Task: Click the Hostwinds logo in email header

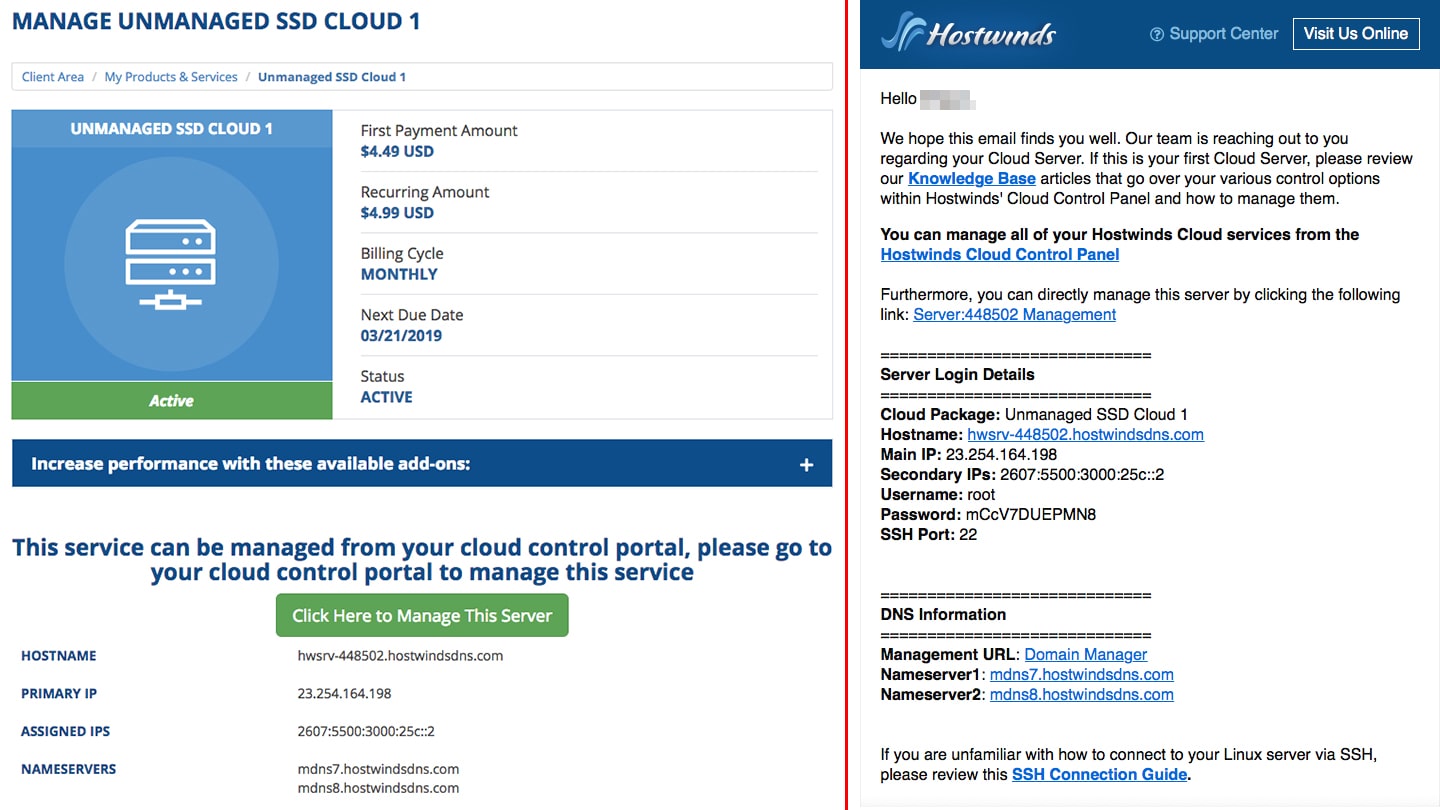Action: (x=968, y=33)
